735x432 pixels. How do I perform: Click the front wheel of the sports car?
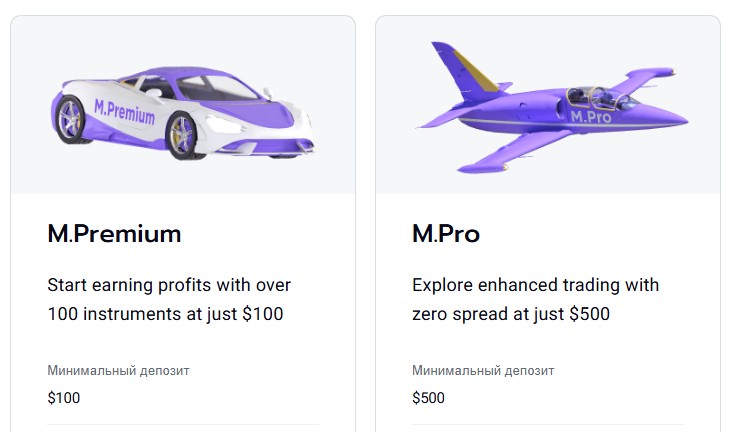[x=182, y=136]
